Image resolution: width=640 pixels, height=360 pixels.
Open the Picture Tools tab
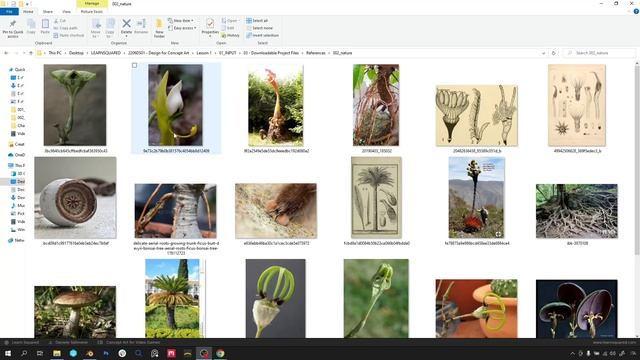(x=92, y=11)
